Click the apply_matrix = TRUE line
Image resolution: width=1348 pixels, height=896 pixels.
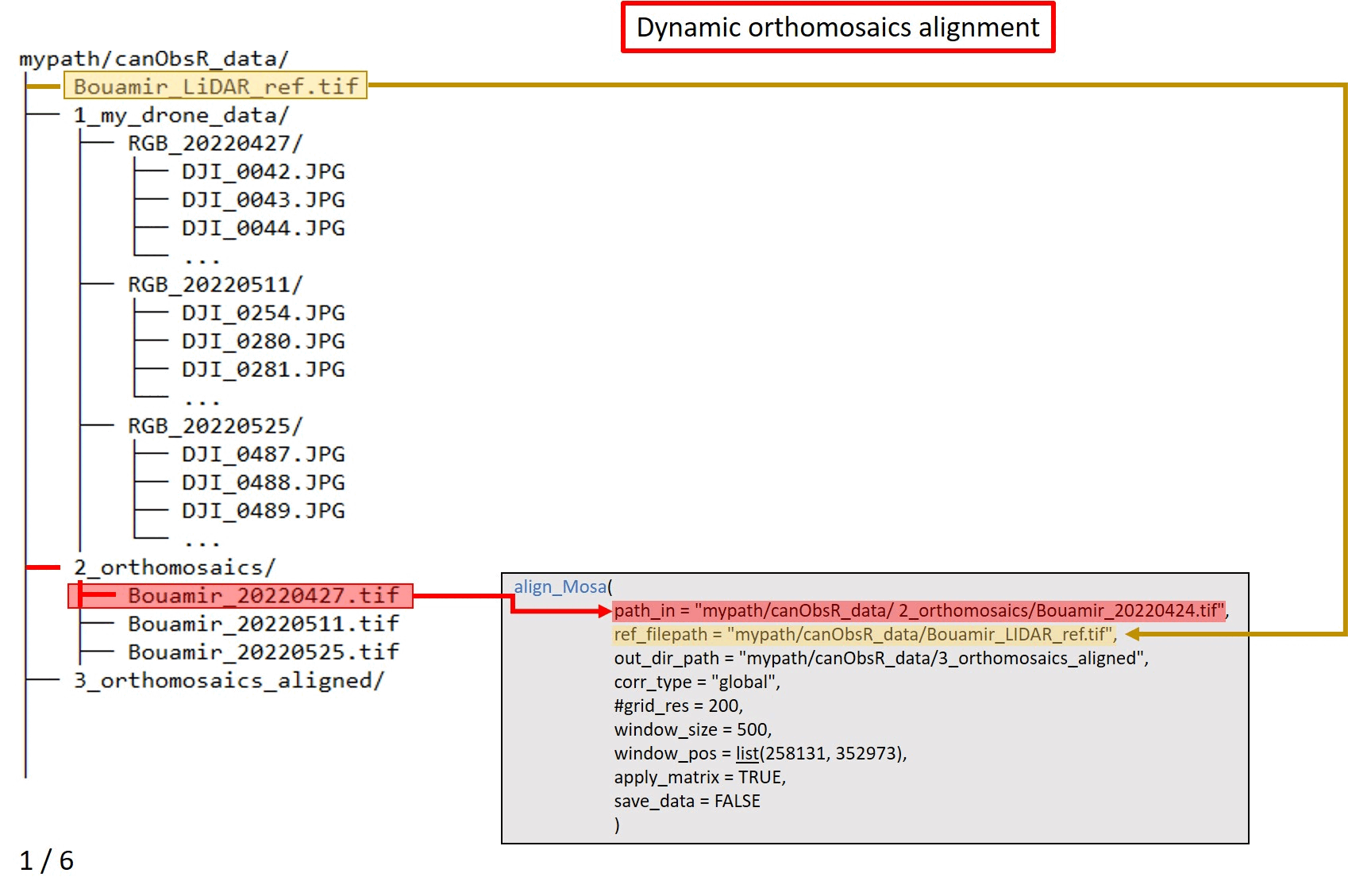coord(699,777)
